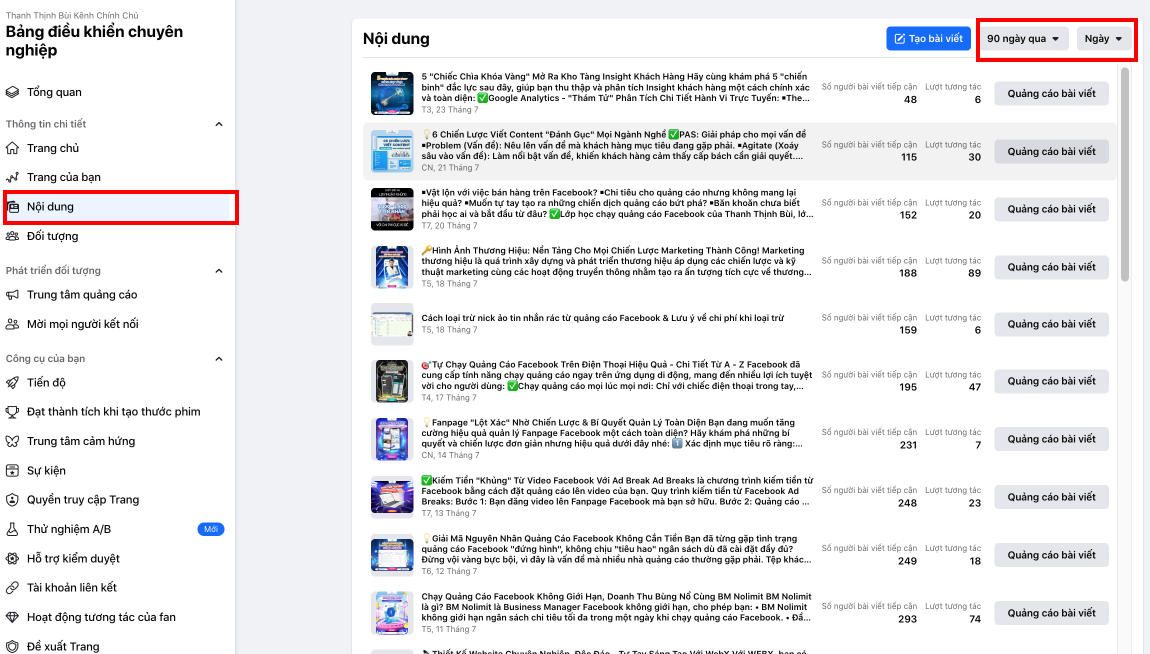
Task: Collapse the Công cụ của bạn section
Action: (x=219, y=359)
